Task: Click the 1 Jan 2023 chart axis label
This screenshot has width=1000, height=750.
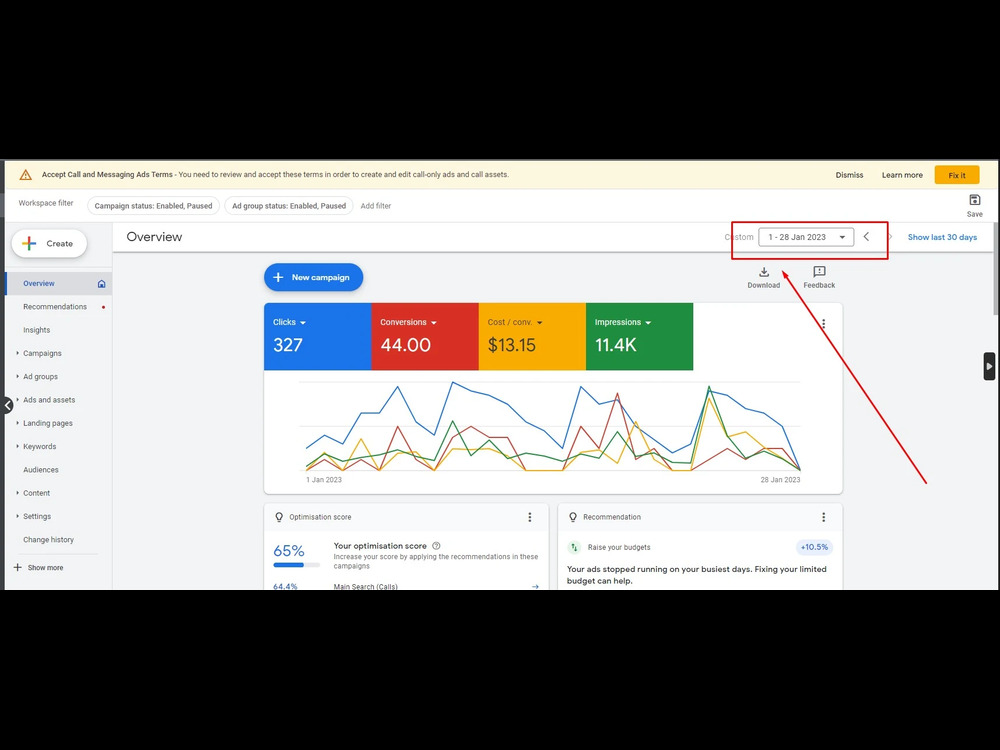Action: (324, 480)
